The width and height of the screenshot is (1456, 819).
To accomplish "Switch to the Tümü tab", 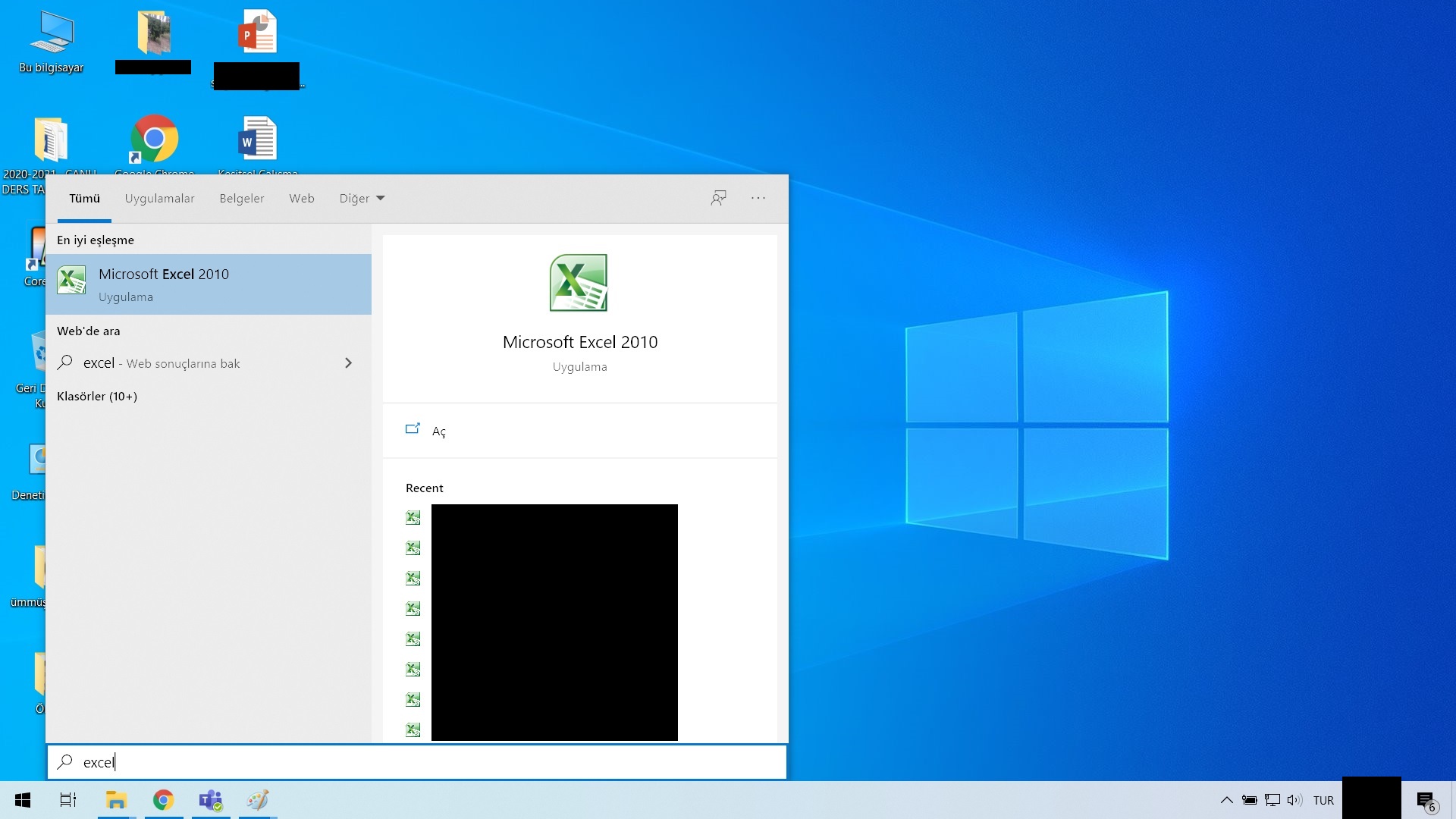I will [84, 199].
